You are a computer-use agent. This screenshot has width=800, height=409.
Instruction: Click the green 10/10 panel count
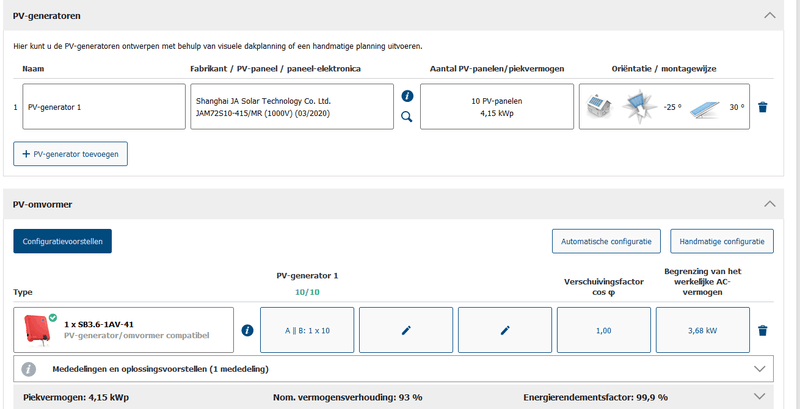point(307,292)
